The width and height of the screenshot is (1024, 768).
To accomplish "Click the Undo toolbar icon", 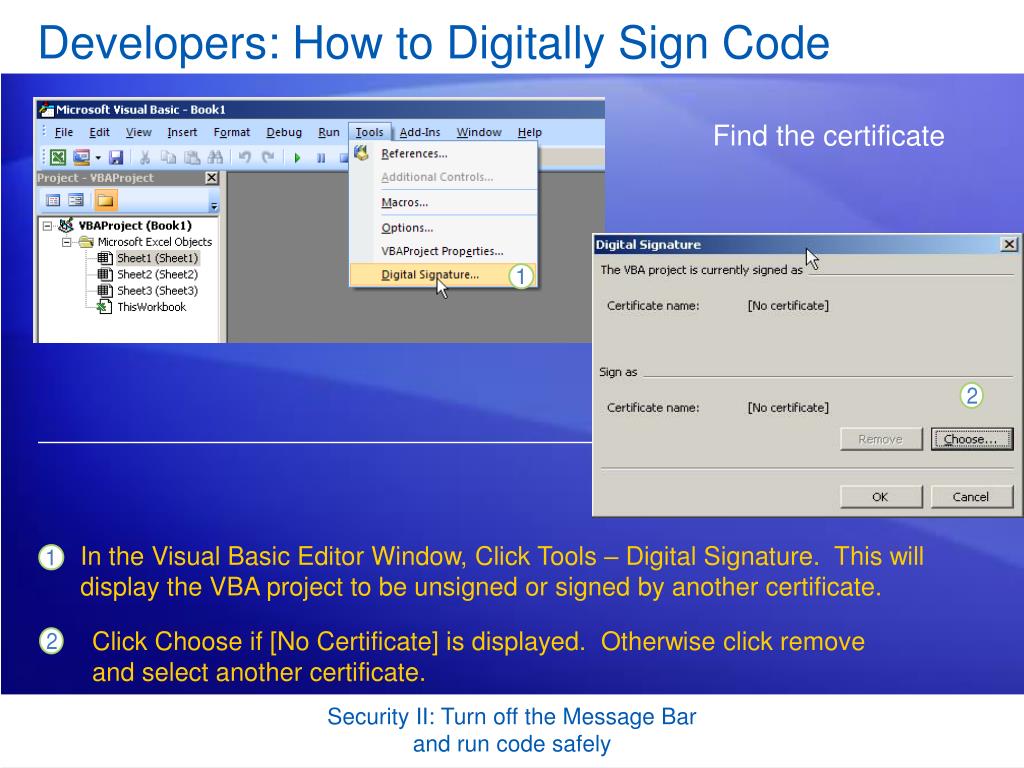I will [x=245, y=157].
